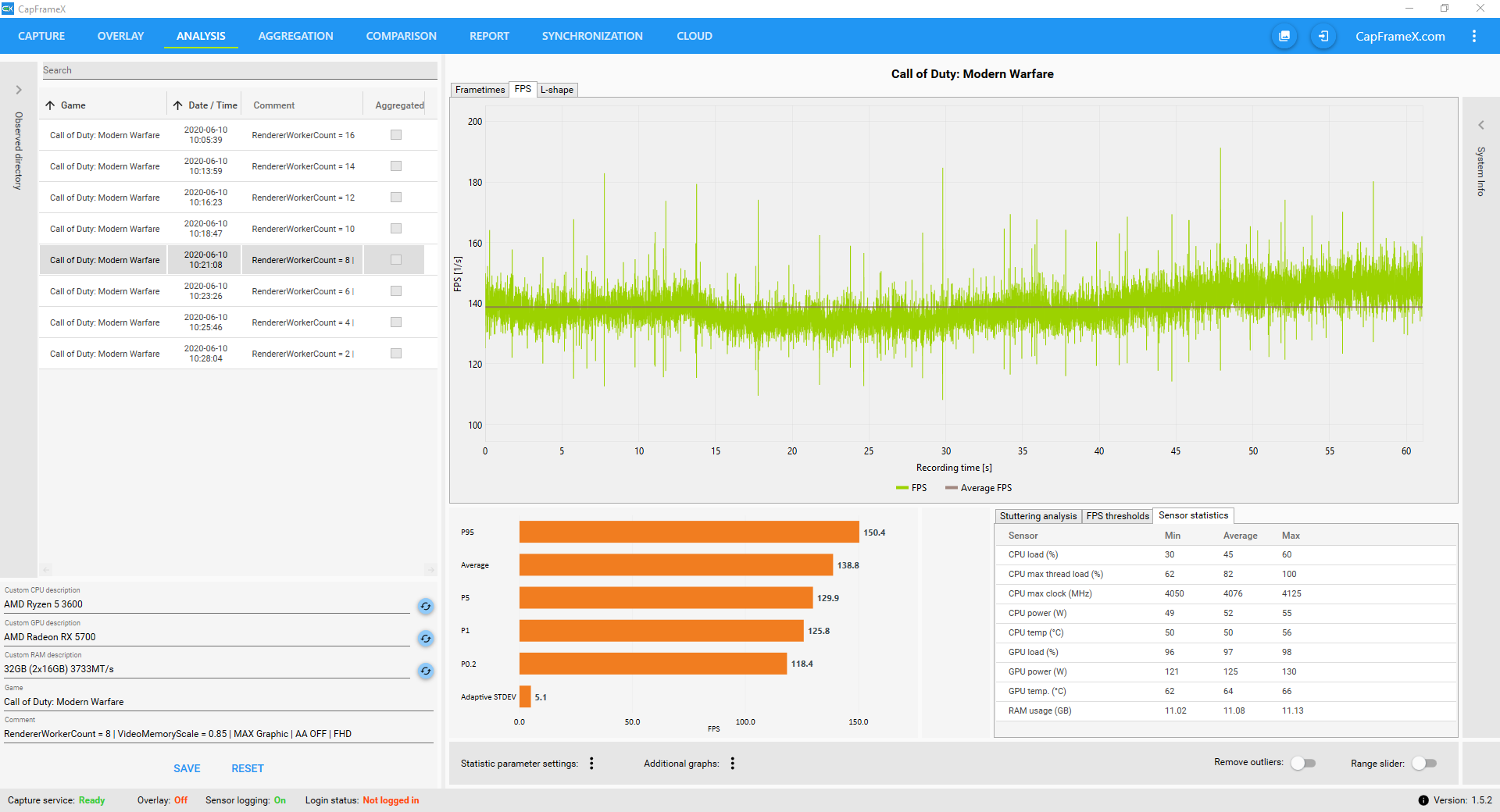This screenshot has width=1500, height=812.
Task: Select the Sensor statistics tab
Action: [x=1193, y=515]
